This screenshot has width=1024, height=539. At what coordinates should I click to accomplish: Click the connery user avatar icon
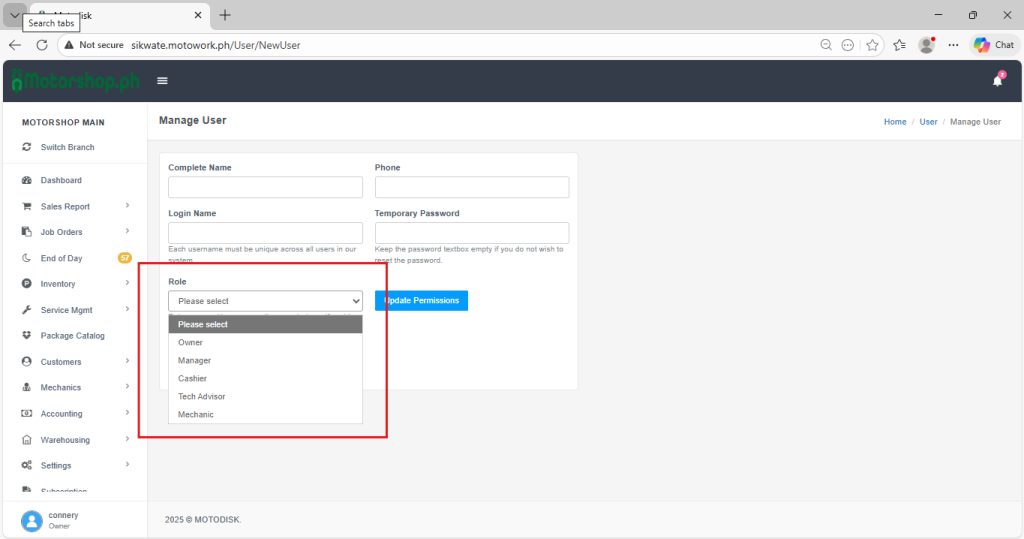[32, 520]
